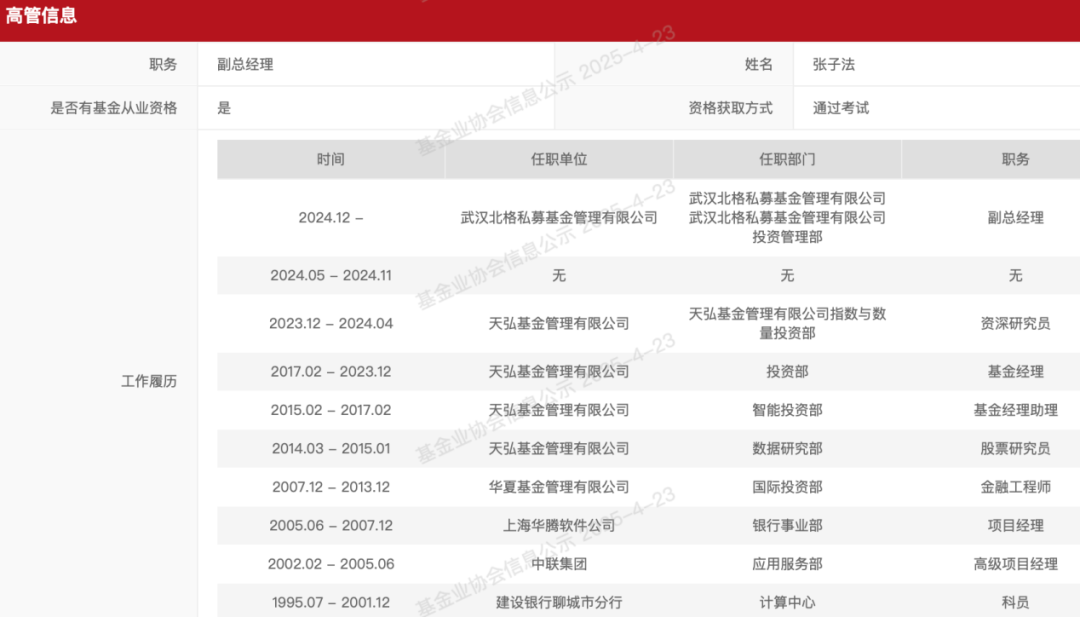1080x617 pixels.
Task: Click 天弘基金管理有限公司指数与数量投资部 department cell
Action: pyautogui.click(x=787, y=324)
